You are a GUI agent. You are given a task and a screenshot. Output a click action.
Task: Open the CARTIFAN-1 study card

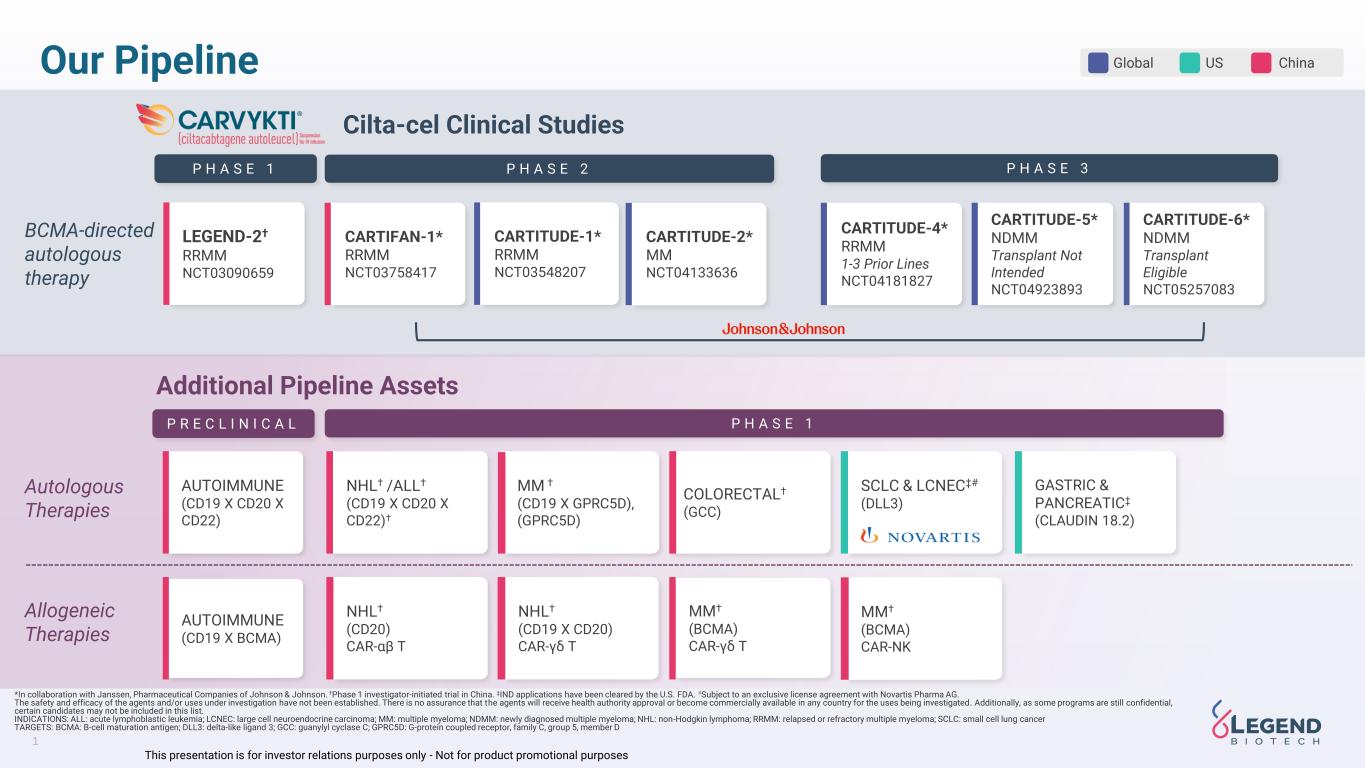coord(395,254)
